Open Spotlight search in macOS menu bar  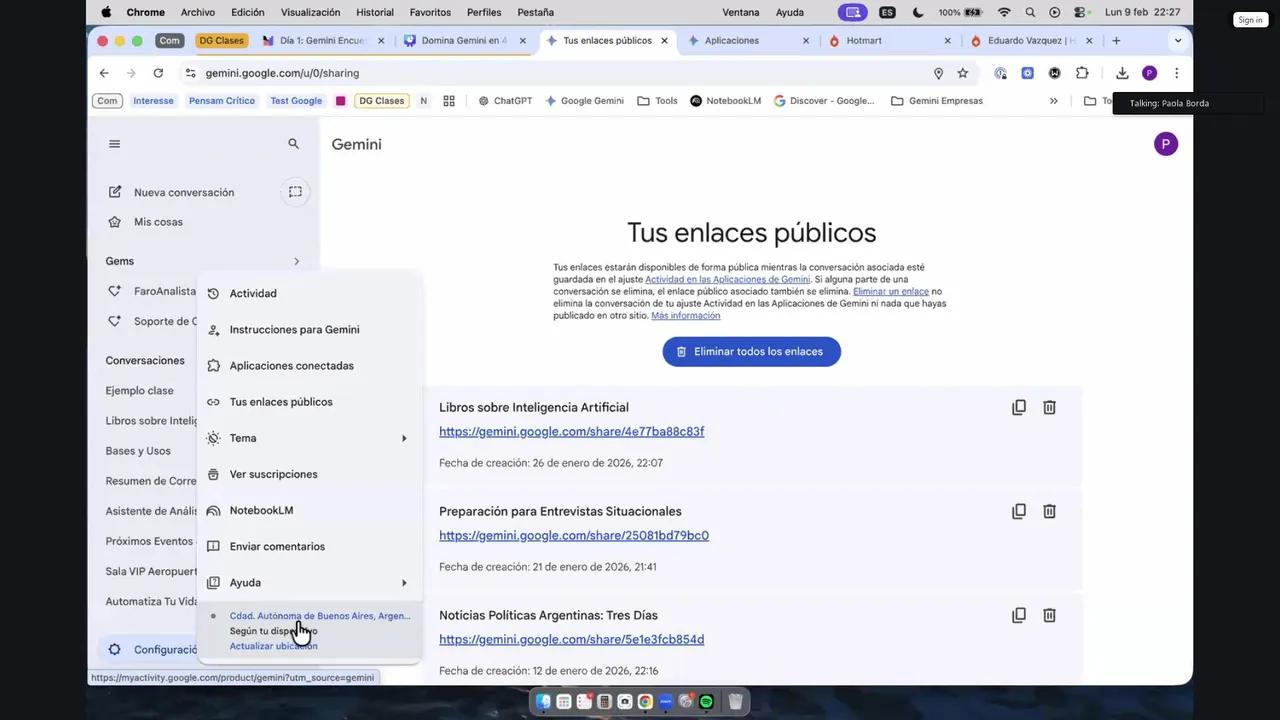tap(1030, 12)
